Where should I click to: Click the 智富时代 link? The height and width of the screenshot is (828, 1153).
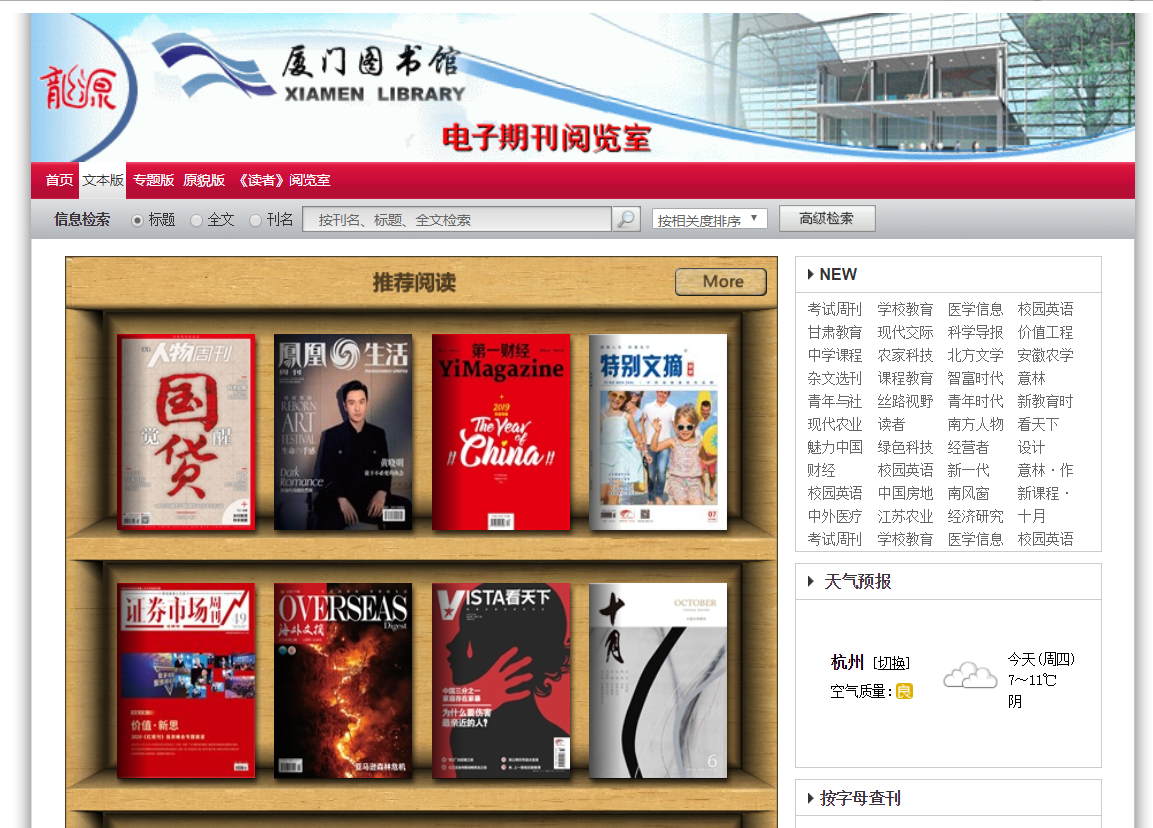[975, 379]
